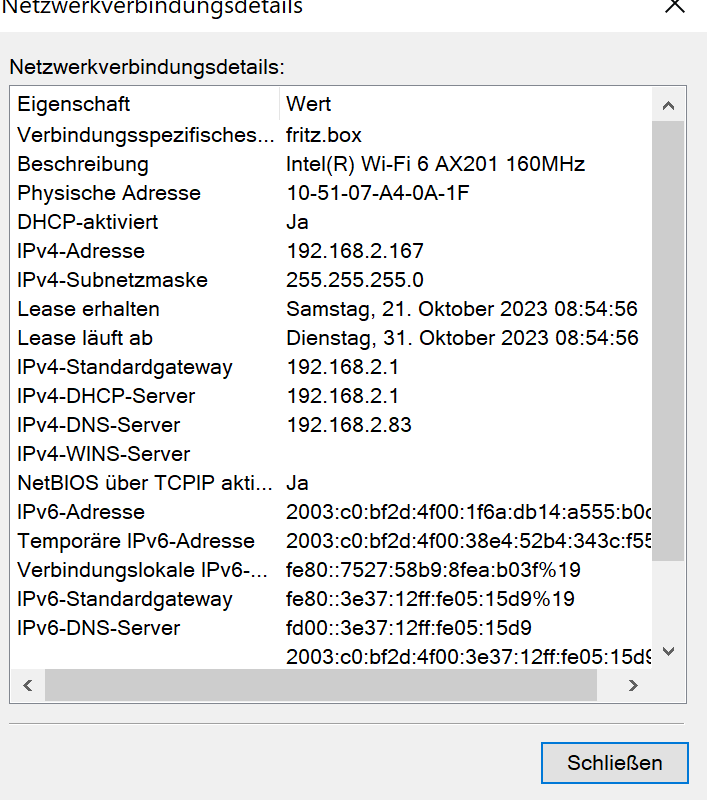This screenshot has width=707, height=800.
Task: Select the Beschreibung Intel Wi-Fi row
Action: 332,164
